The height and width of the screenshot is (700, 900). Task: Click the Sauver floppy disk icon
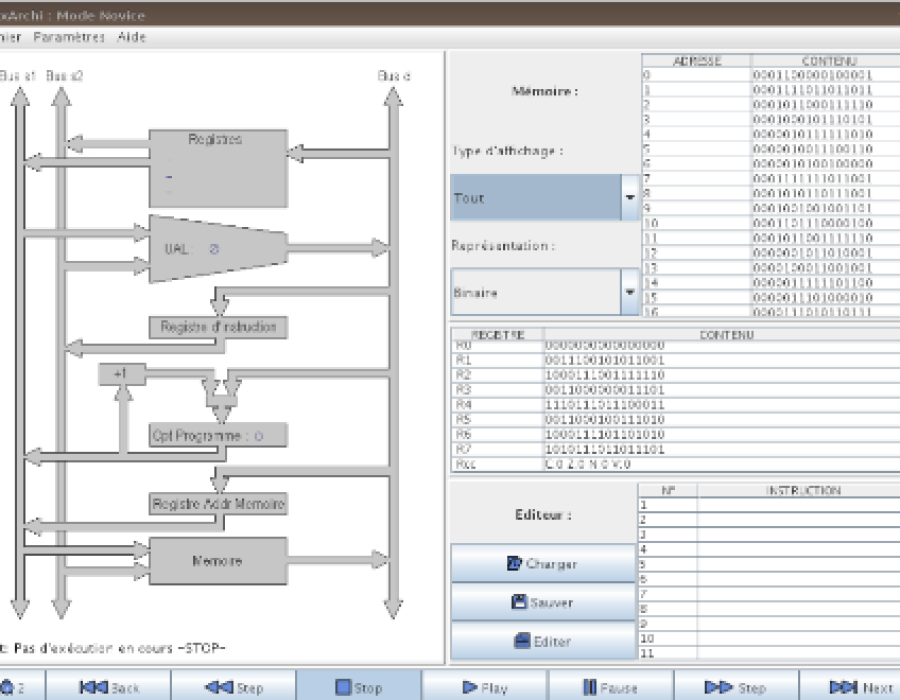519,601
